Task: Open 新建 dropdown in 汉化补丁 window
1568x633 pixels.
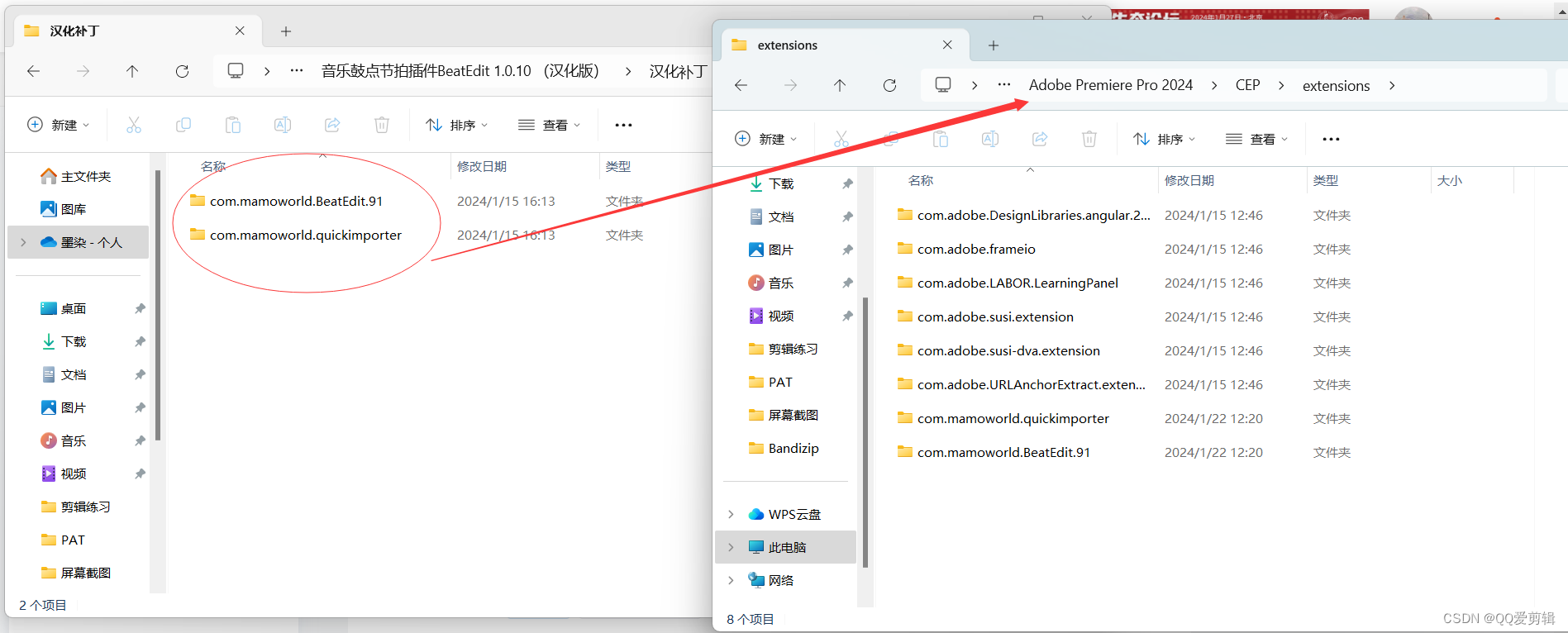Action: [59, 125]
